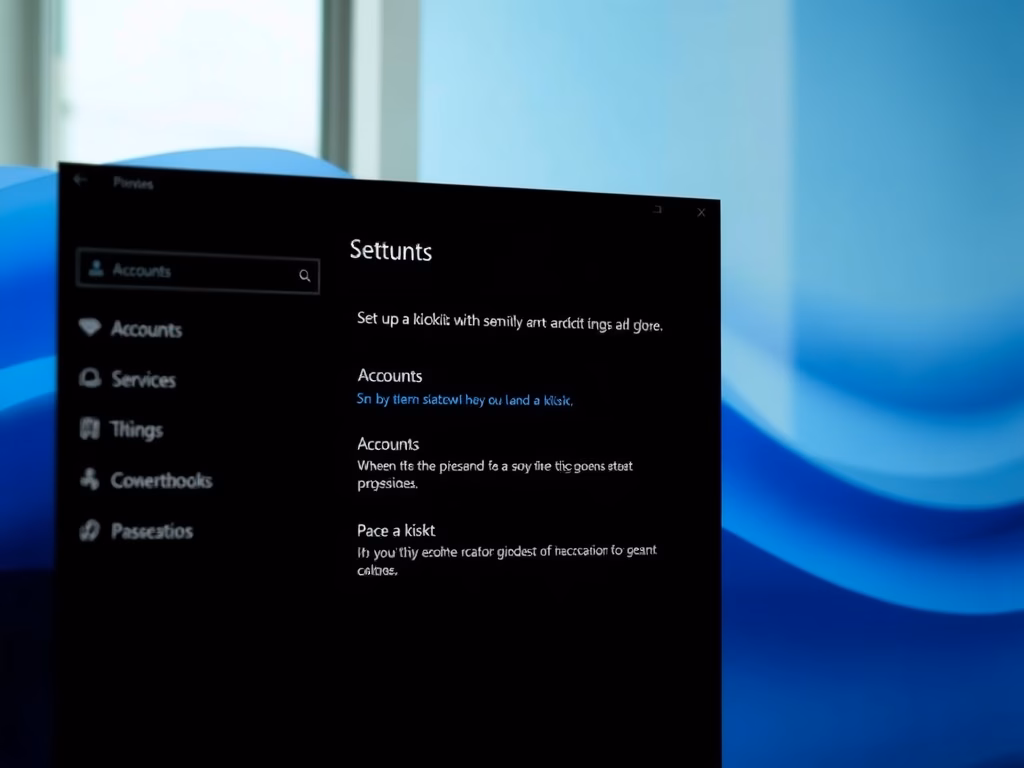Open the blue link under the first Accounts heading
This screenshot has width=1024, height=768.
[x=464, y=400]
